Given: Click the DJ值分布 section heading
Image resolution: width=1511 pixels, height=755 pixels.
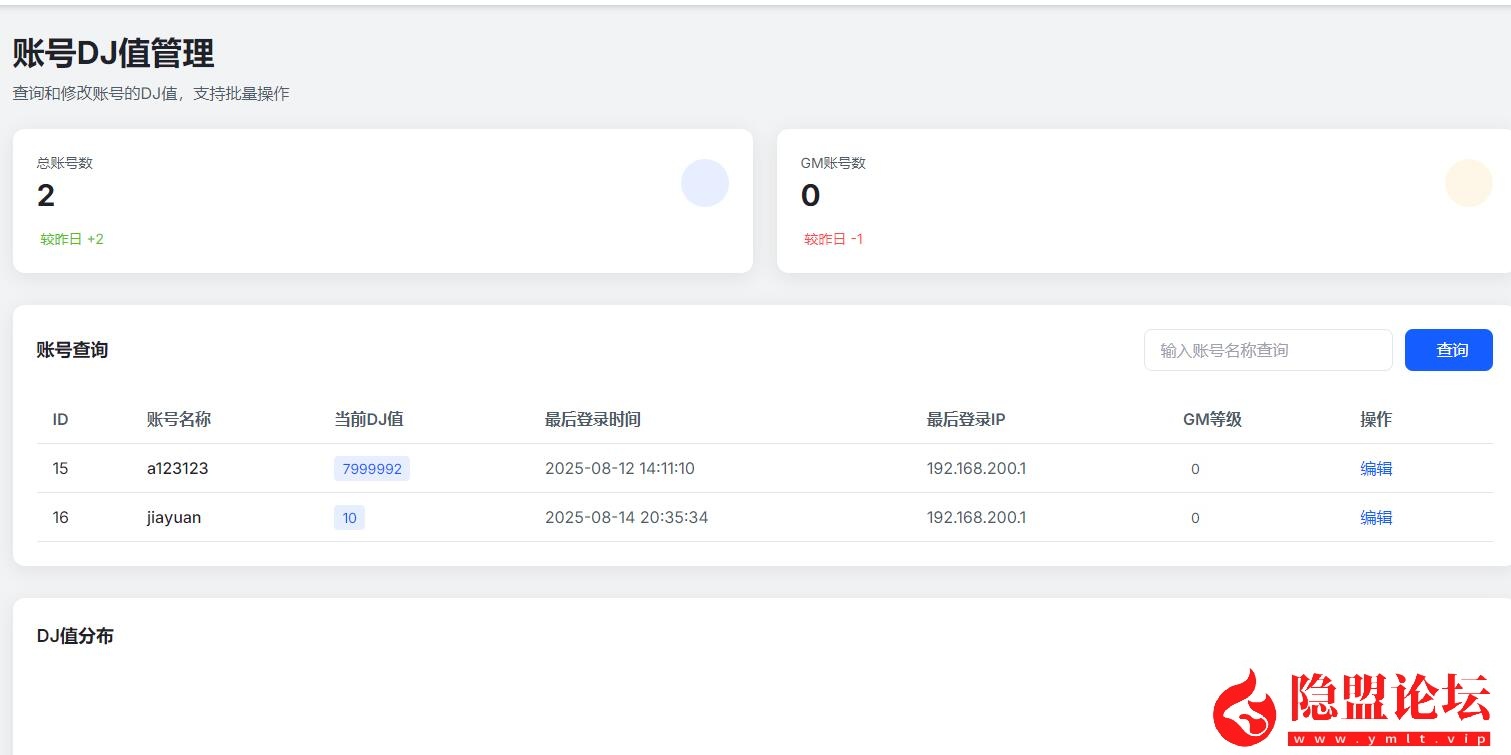Looking at the screenshot, I should click(75, 636).
